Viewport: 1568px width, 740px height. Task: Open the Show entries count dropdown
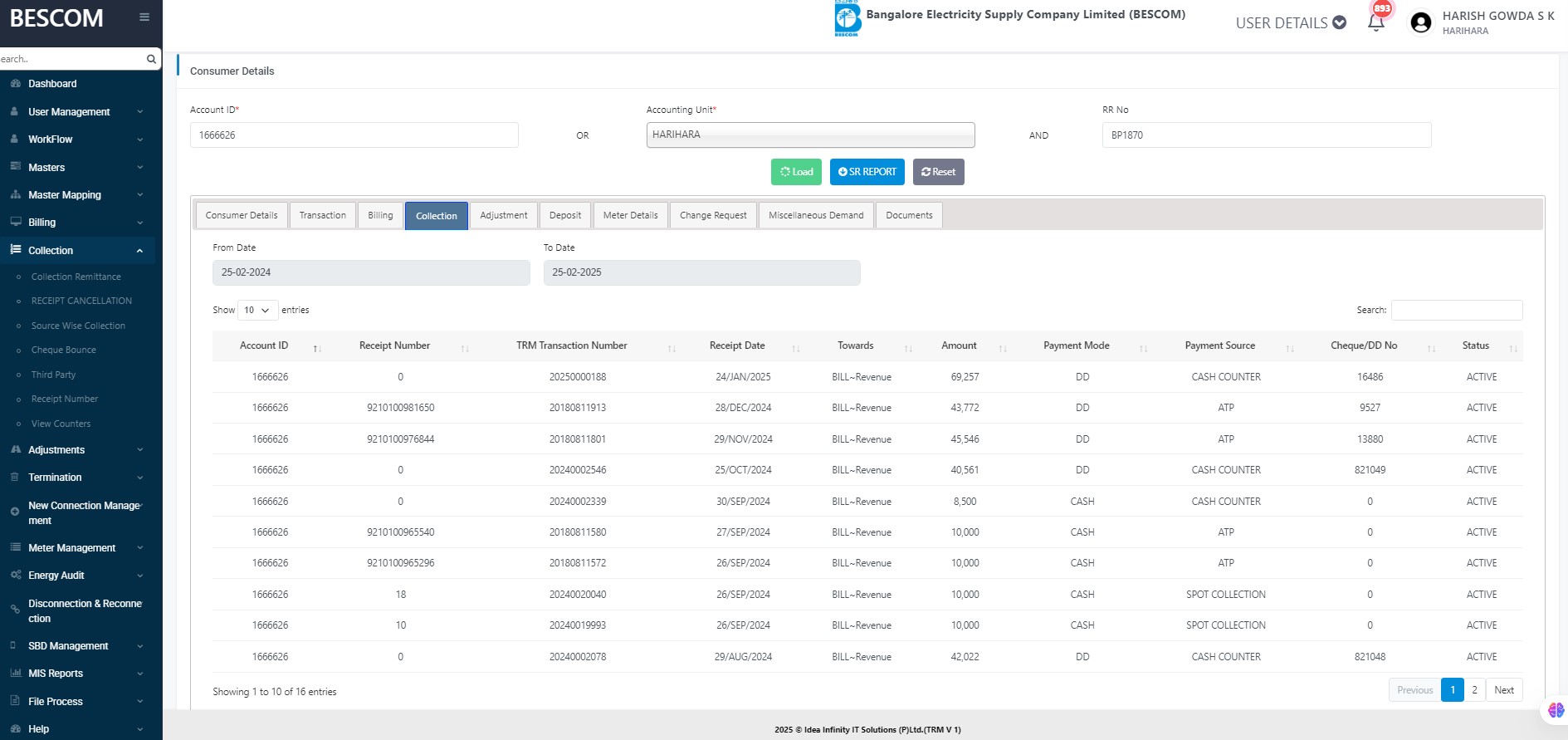pos(257,310)
